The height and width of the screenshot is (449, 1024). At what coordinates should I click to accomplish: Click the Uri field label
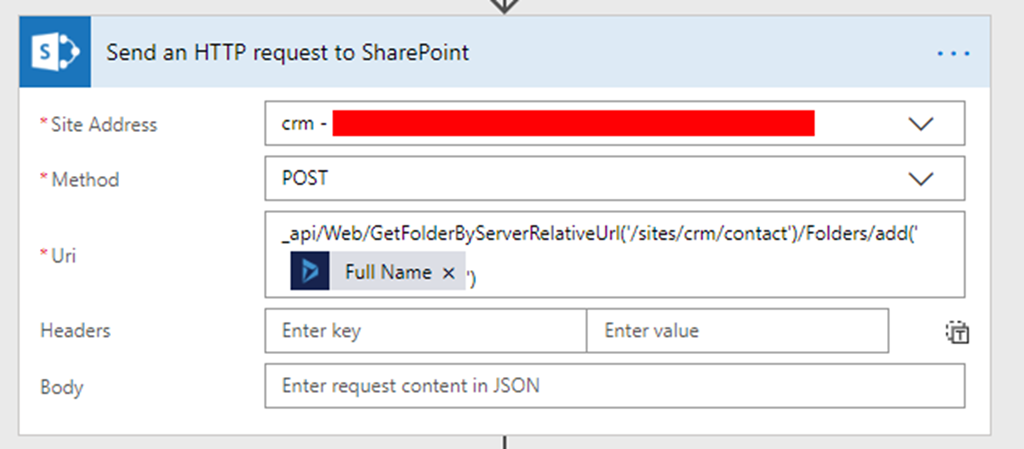click(62, 255)
